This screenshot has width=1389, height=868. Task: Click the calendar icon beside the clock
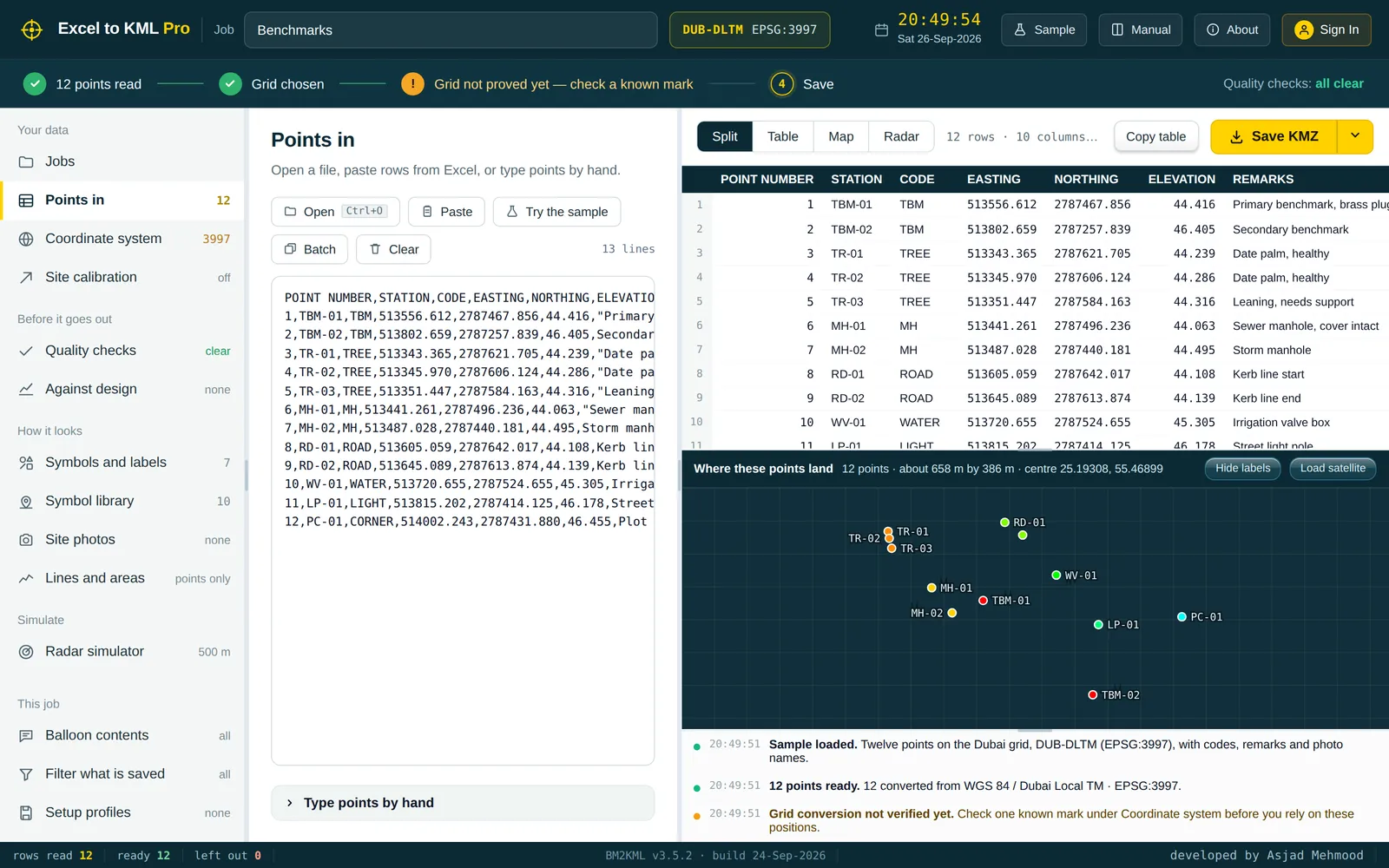(x=881, y=30)
